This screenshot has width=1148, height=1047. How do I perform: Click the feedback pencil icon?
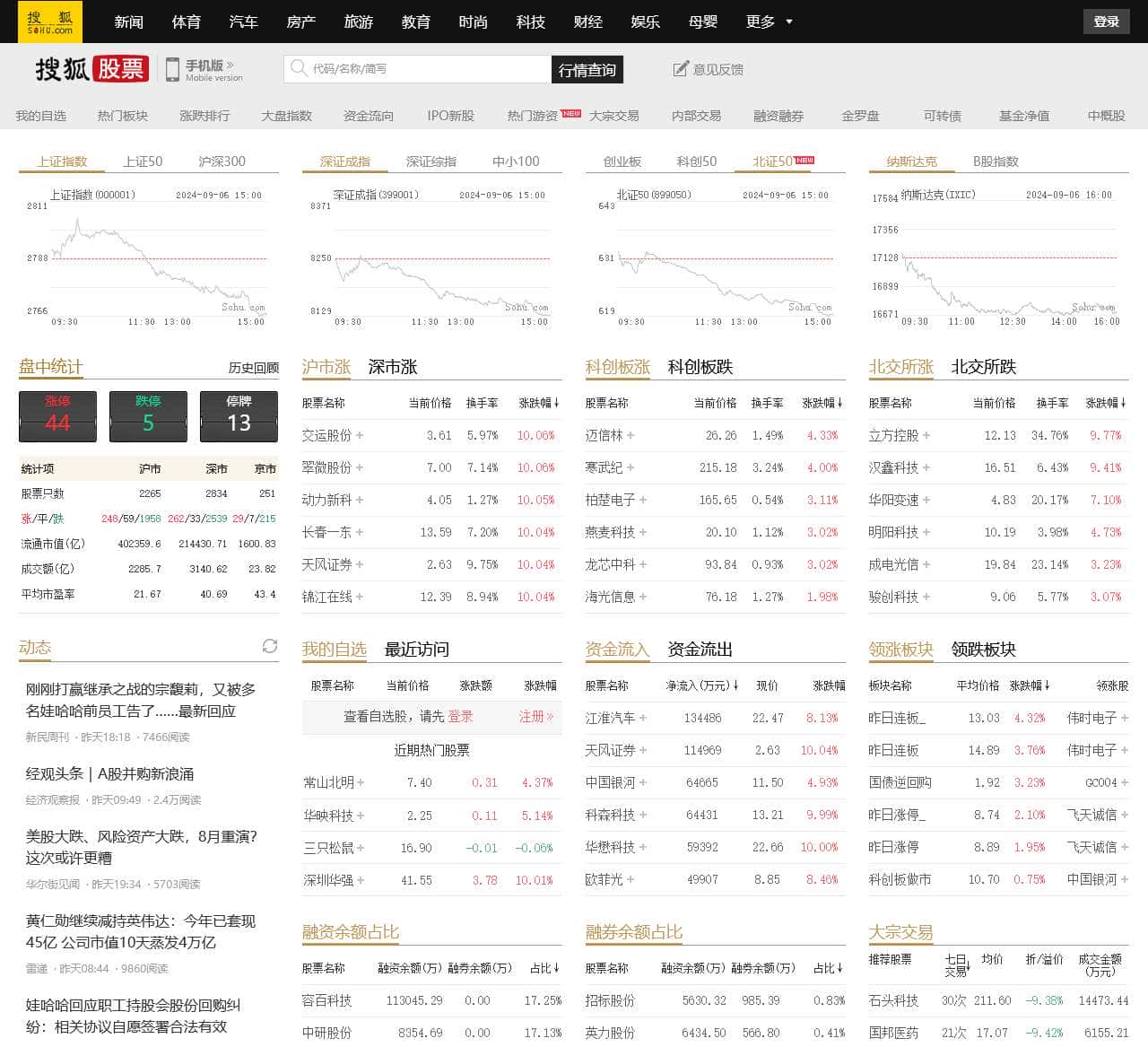click(681, 69)
